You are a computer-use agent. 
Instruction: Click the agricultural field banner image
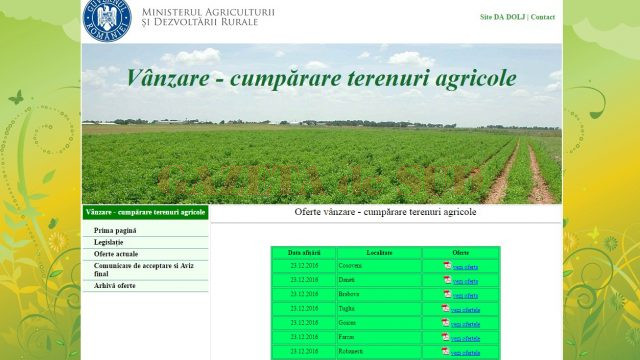(x=322, y=124)
